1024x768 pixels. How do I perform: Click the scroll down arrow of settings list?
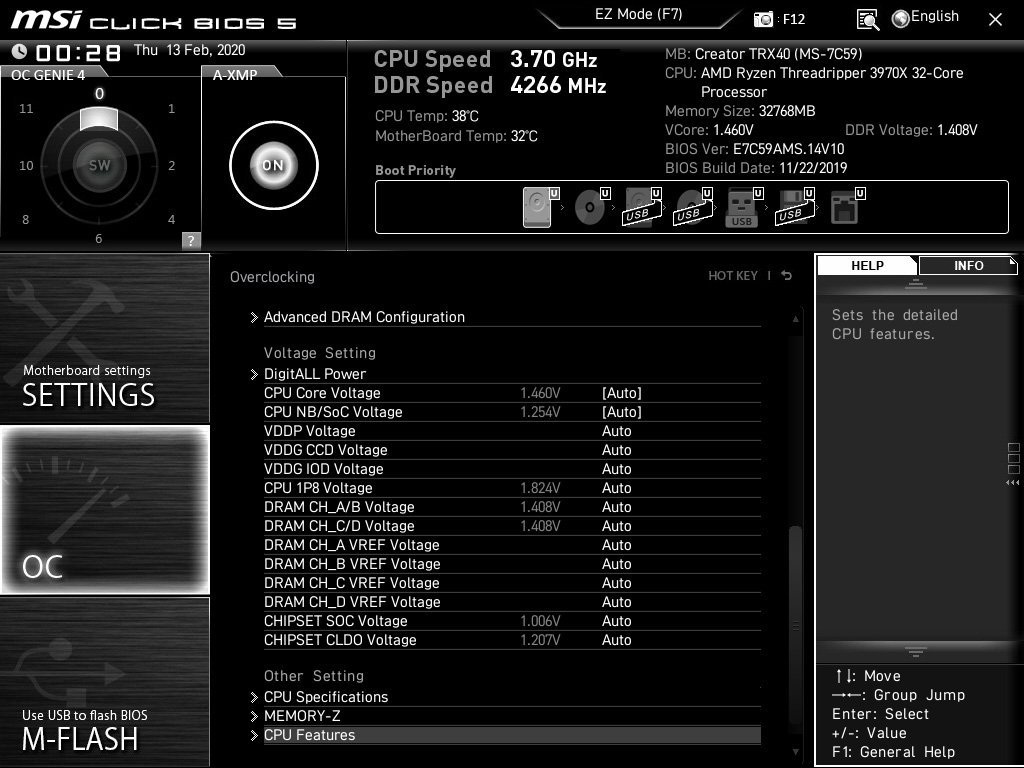[x=795, y=752]
